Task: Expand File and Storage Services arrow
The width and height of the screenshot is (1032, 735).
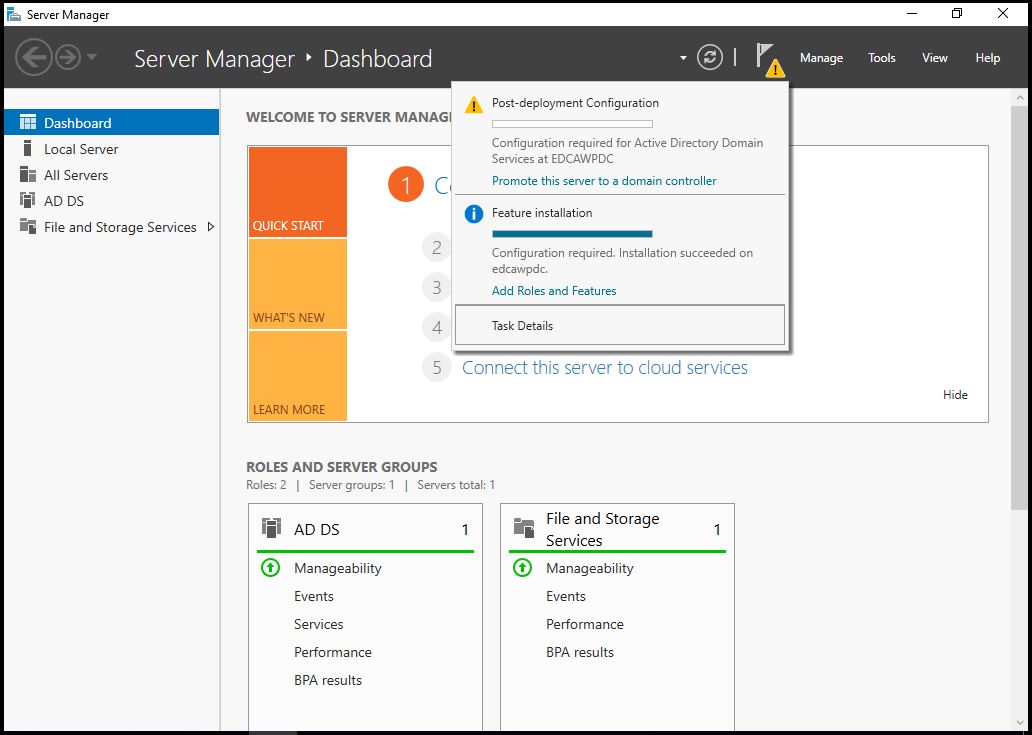Action: 211,227
